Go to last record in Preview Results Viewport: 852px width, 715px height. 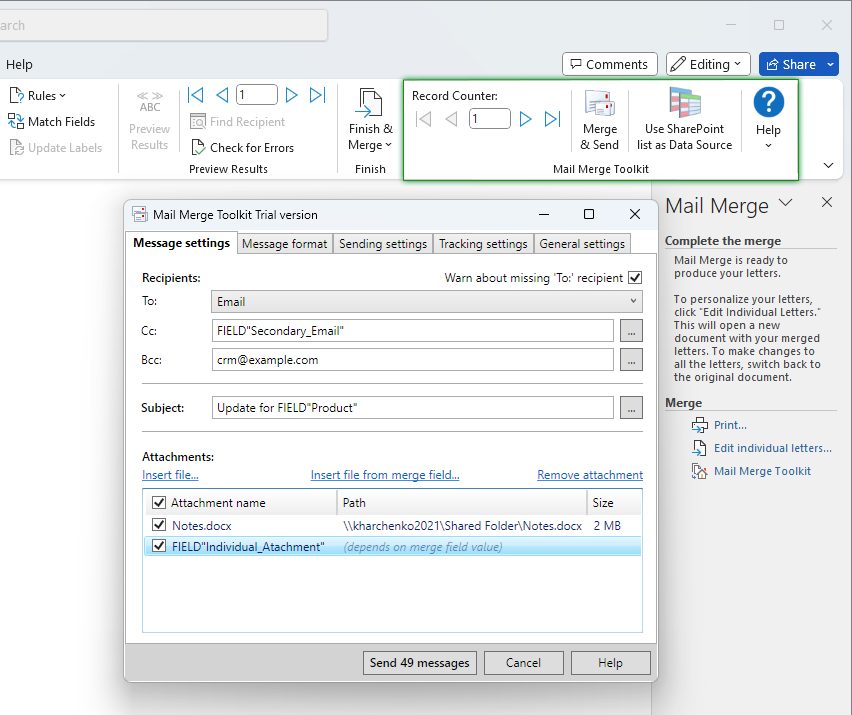[x=317, y=95]
